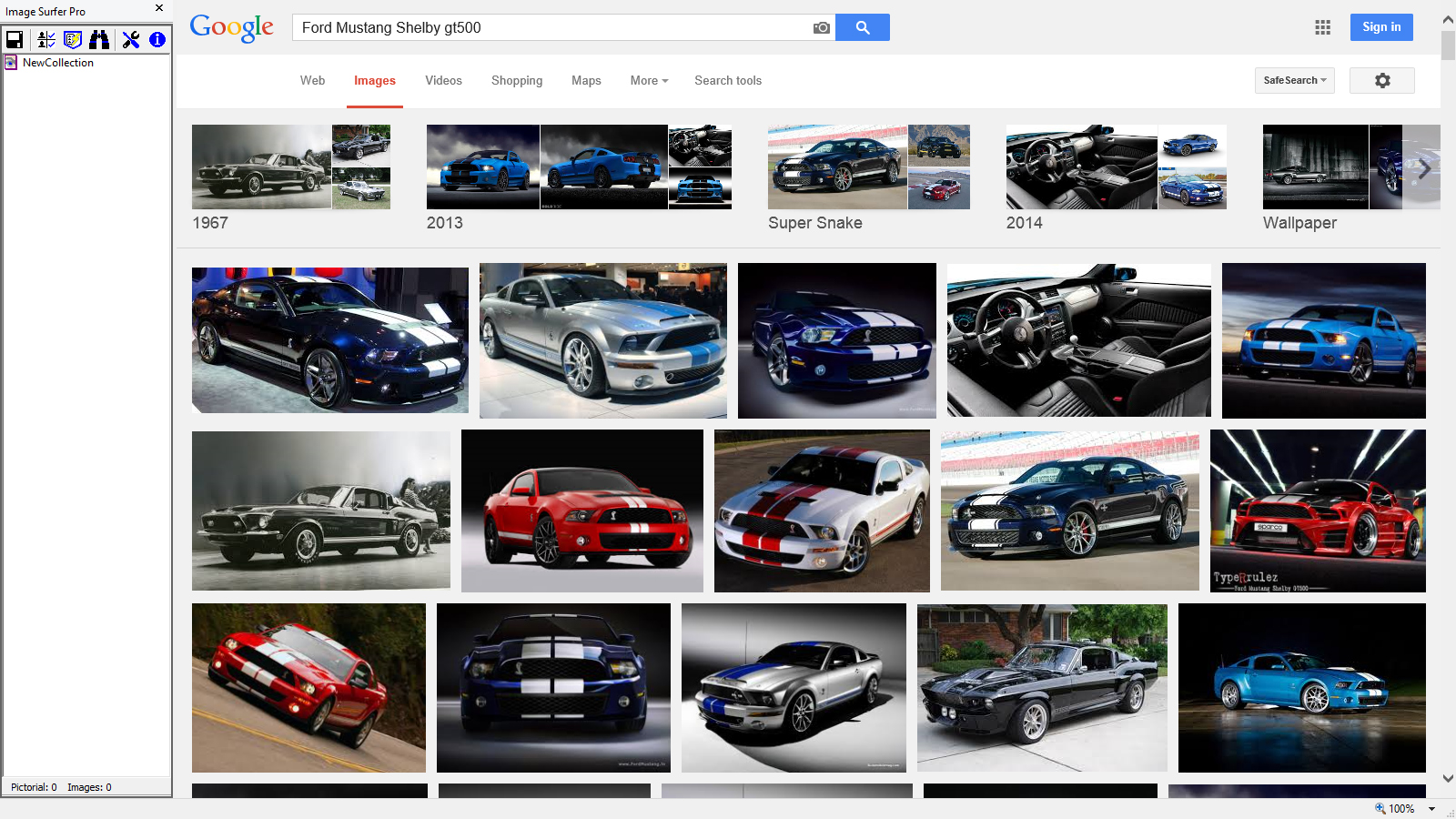Expand the More dropdown menu
Screen dimensions: 1456x819
649,80
